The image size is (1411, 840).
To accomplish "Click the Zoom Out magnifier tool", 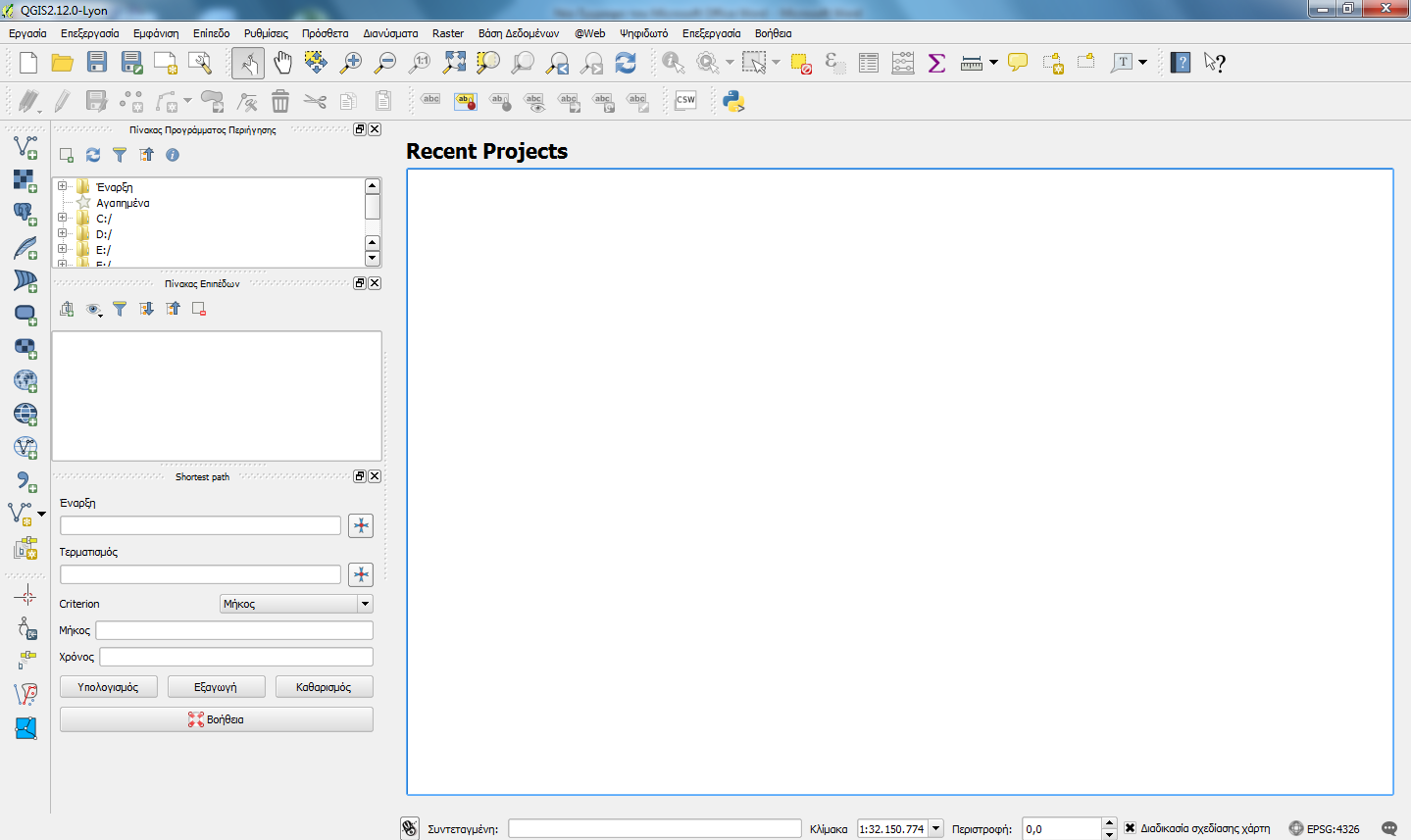I will [385, 63].
